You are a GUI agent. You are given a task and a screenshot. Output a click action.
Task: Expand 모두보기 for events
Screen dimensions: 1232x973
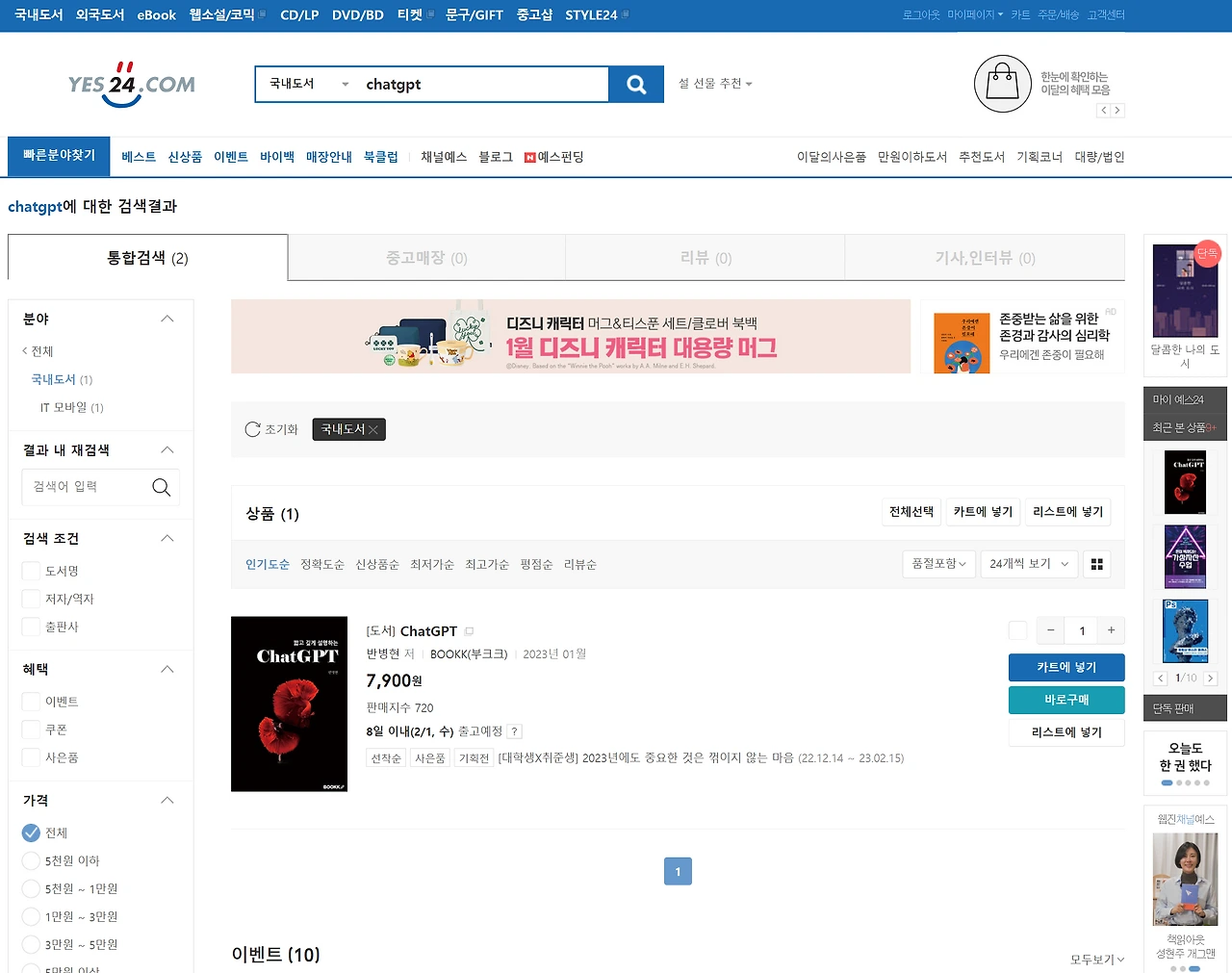point(1097,960)
